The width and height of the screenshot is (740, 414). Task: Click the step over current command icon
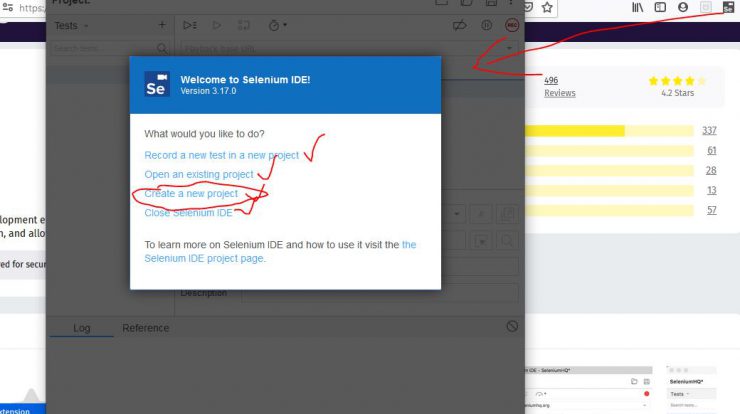click(x=244, y=25)
